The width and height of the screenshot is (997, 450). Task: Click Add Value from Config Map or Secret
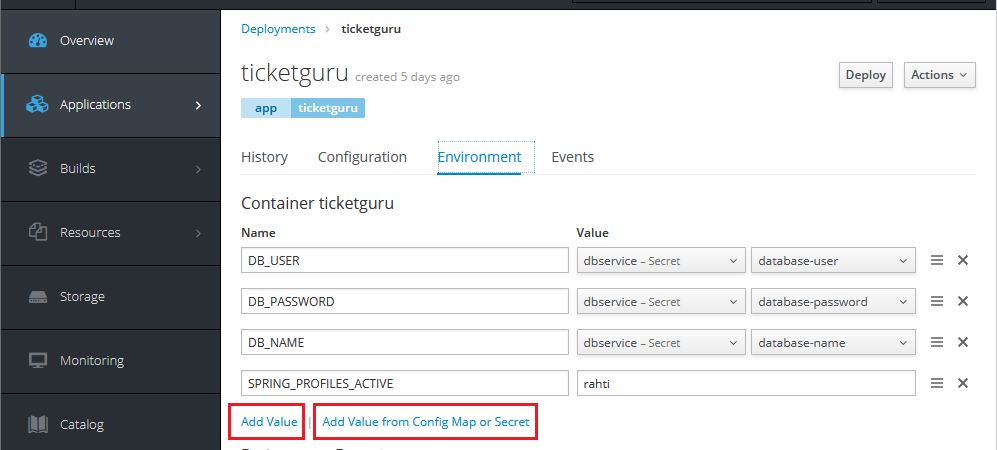(425, 422)
